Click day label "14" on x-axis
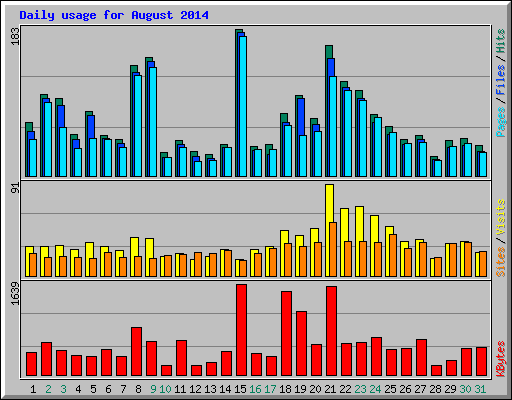Screen dimensions: 512x400 pyautogui.click(x=225, y=389)
